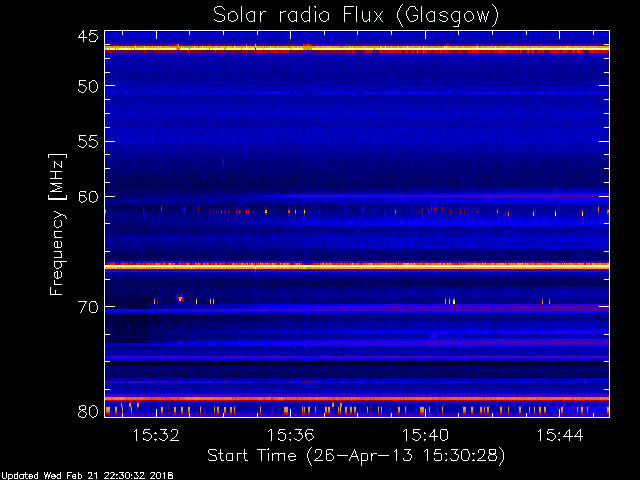Click the orange-red emission band just above 80 MHz

point(357,399)
